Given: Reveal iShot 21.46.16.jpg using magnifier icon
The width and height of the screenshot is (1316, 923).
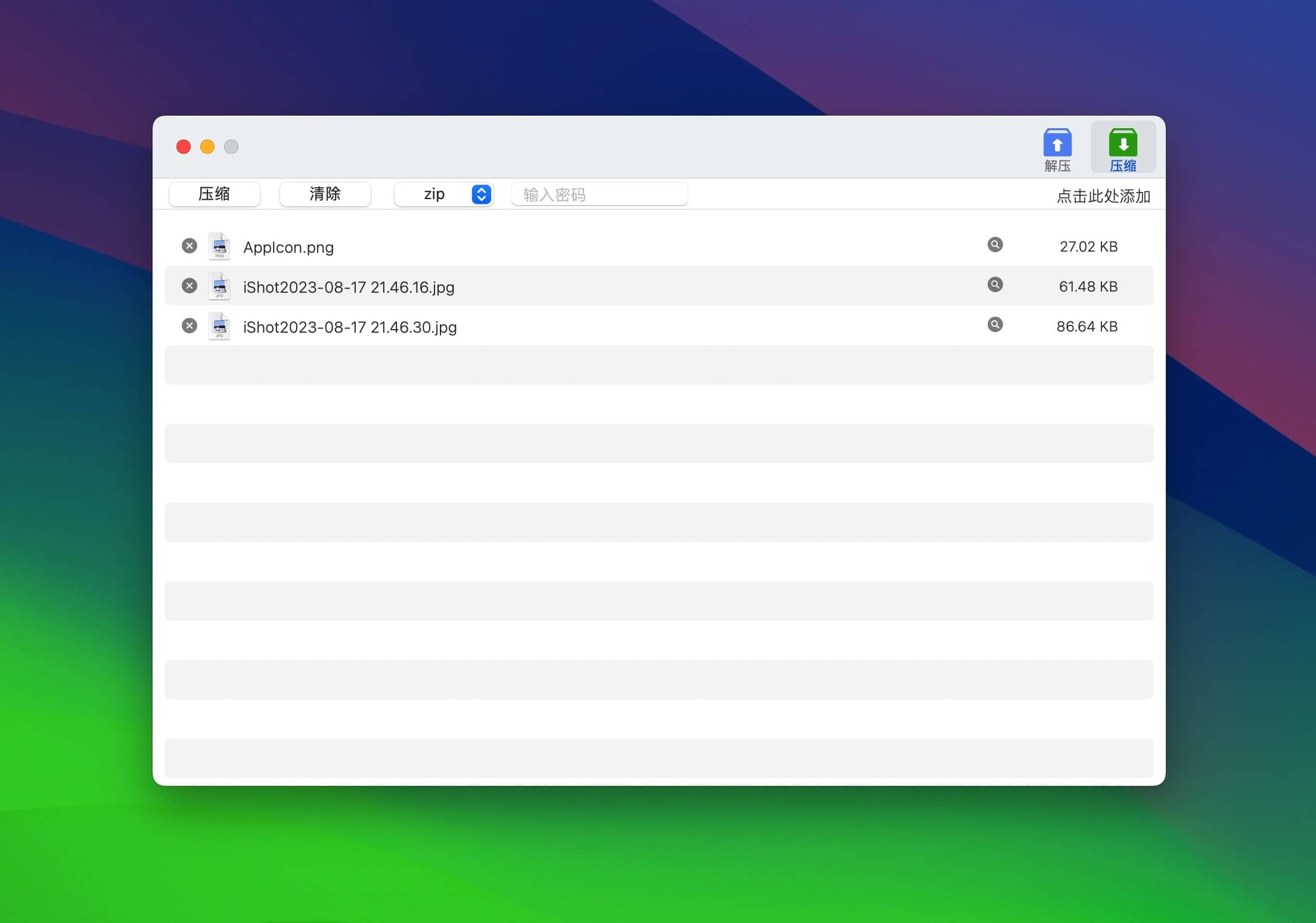Looking at the screenshot, I should pyautogui.click(x=995, y=284).
